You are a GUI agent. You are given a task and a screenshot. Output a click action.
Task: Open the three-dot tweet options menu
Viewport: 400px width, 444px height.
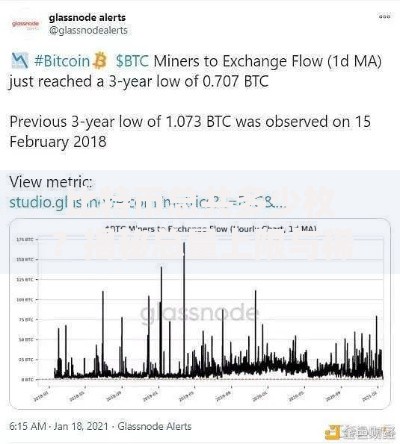[x=384, y=16]
